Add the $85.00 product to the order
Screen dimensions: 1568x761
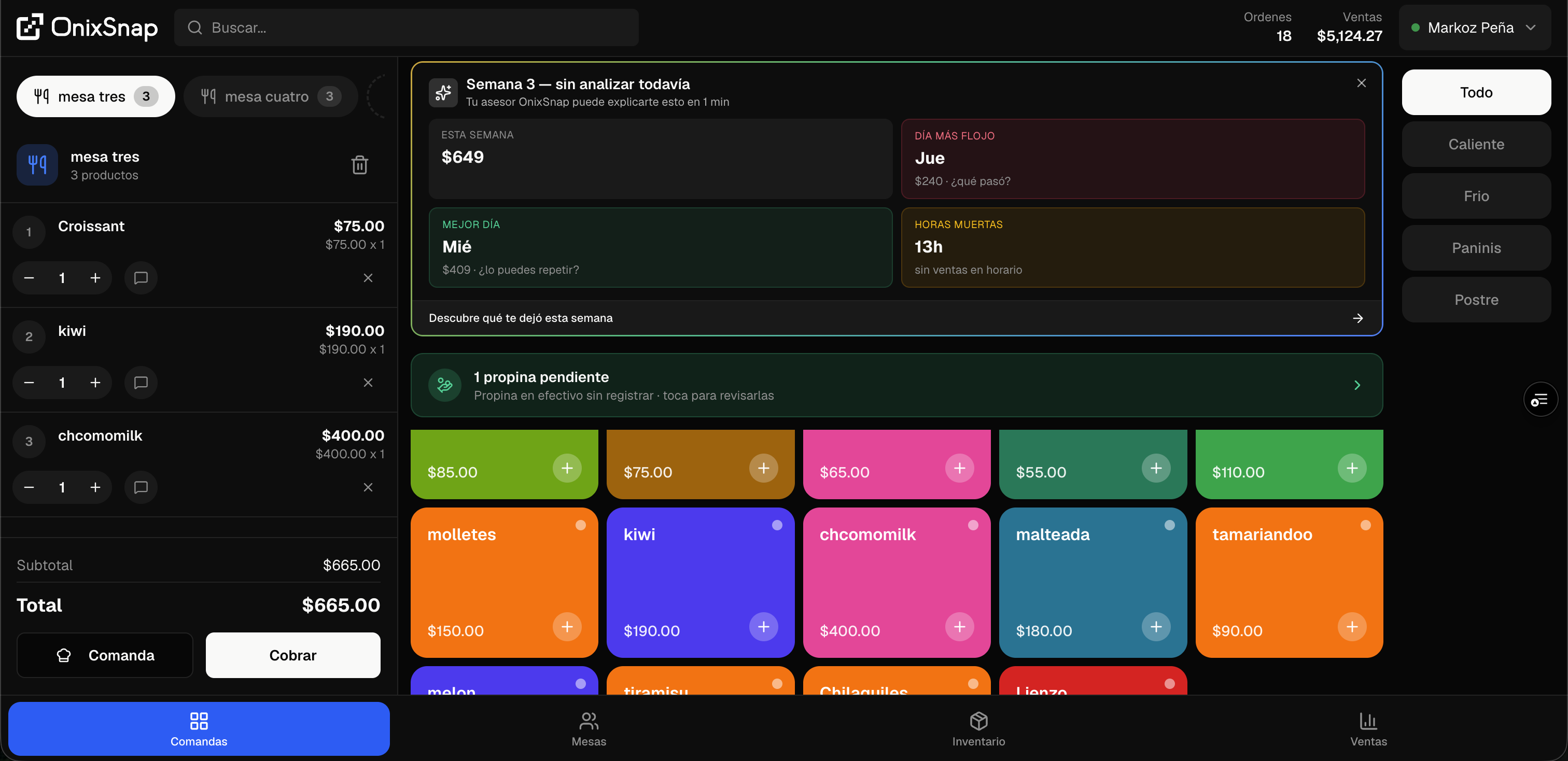[x=567, y=469]
